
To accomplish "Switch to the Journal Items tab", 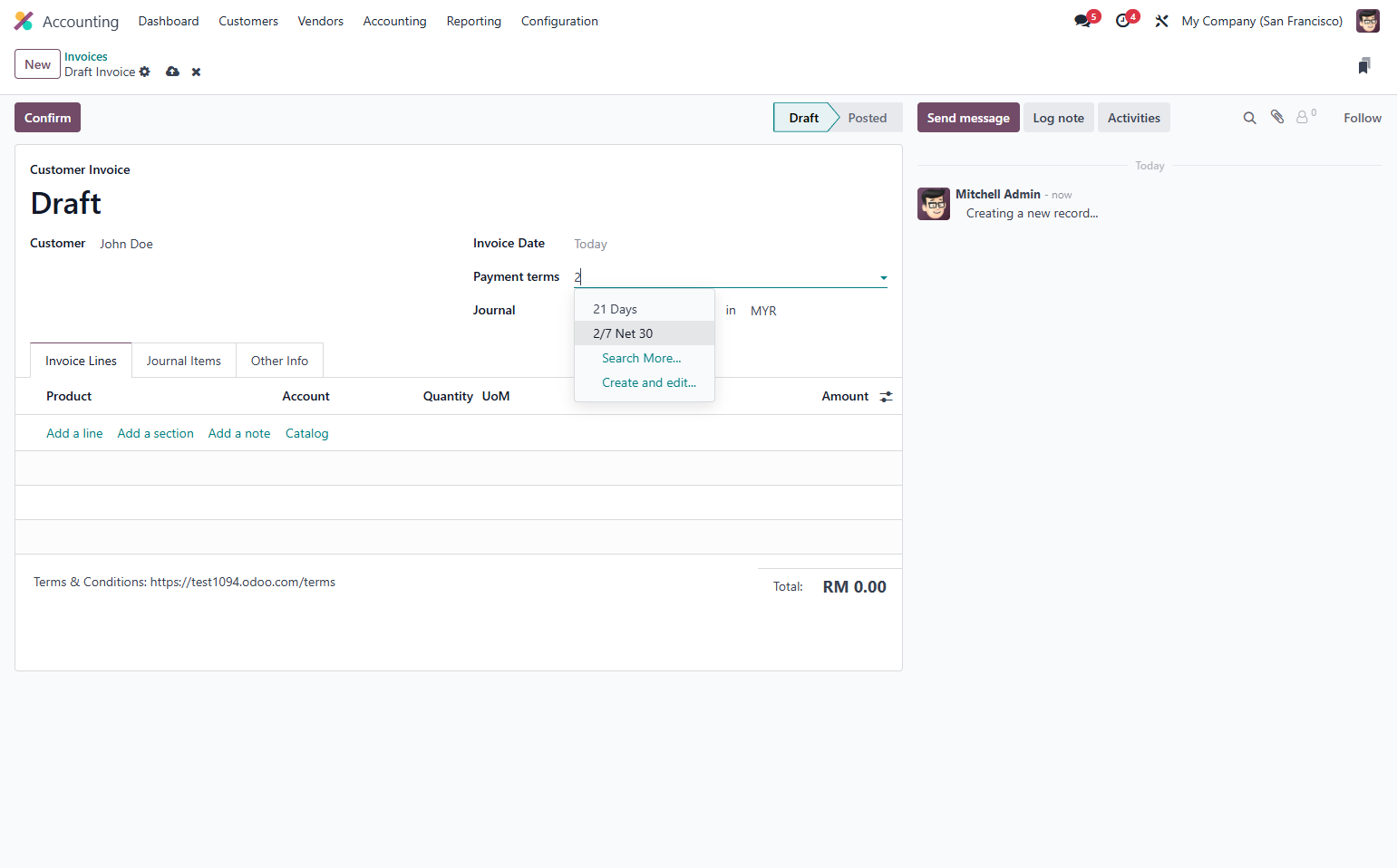I will [184, 361].
